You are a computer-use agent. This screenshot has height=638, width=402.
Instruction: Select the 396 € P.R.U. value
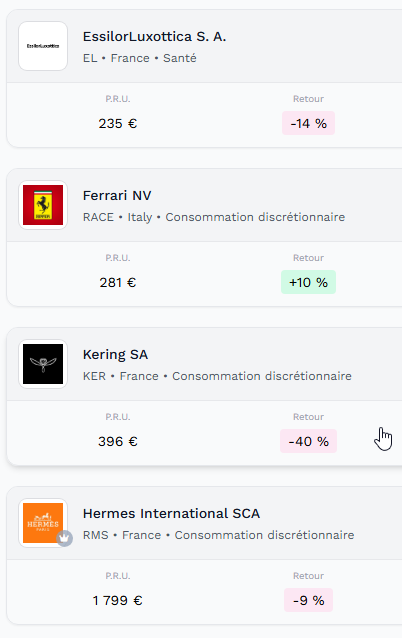click(118, 441)
